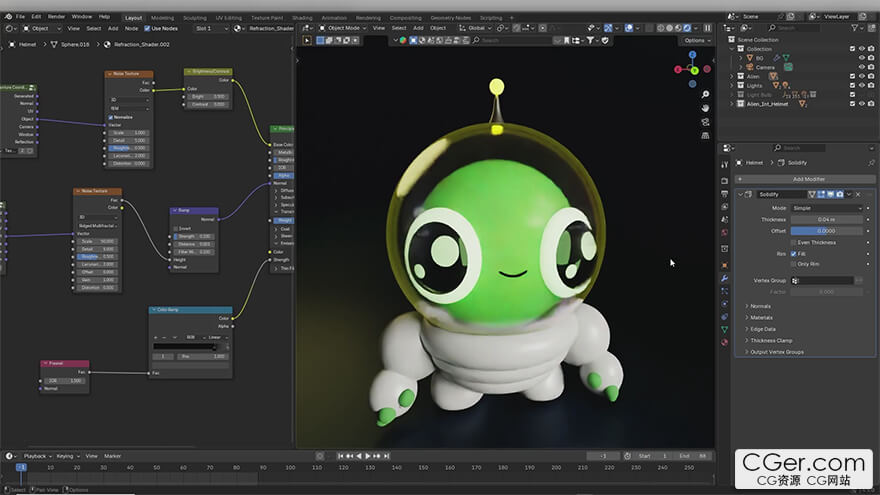The height and width of the screenshot is (495, 880).
Task: Hide the Alien collection in viewport
Action: tap(861, 76)
